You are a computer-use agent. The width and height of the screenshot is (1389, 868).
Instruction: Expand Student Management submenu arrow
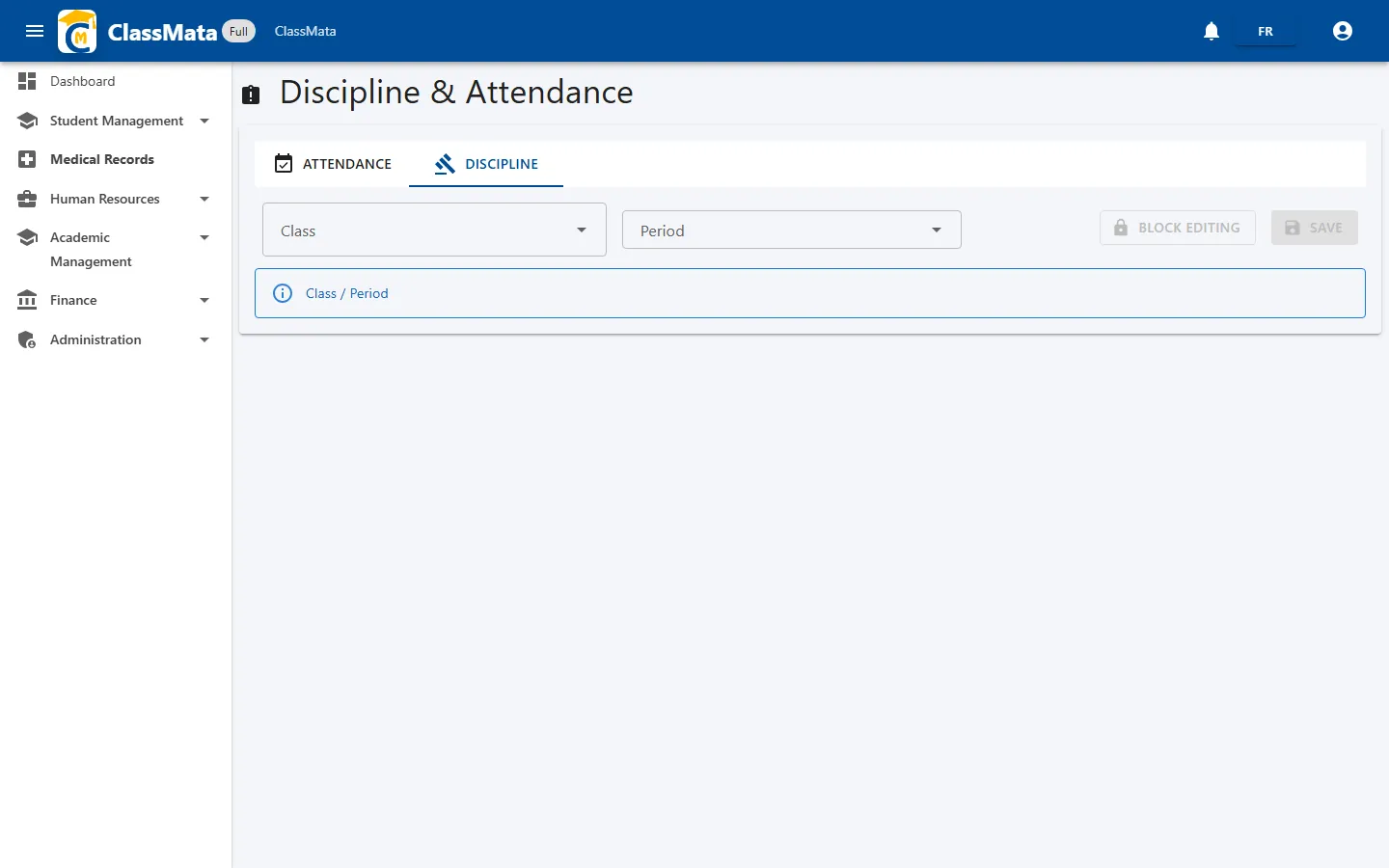[x=204, y=121]
